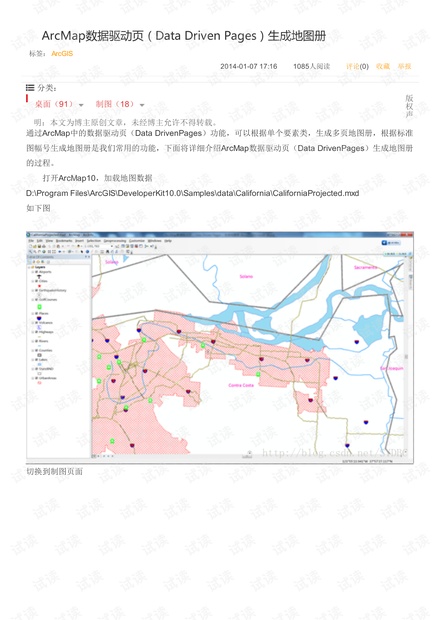Toggle the Places layer checkbox
This screenshot has height=620, width=440.
36,314
